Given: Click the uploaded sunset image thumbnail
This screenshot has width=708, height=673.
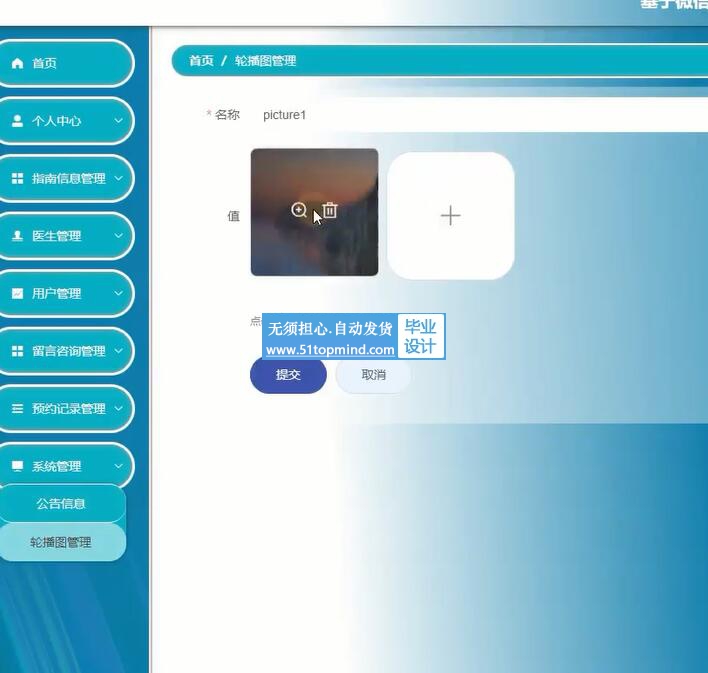Looking at the screenshot, I should (x=314, y=212).
